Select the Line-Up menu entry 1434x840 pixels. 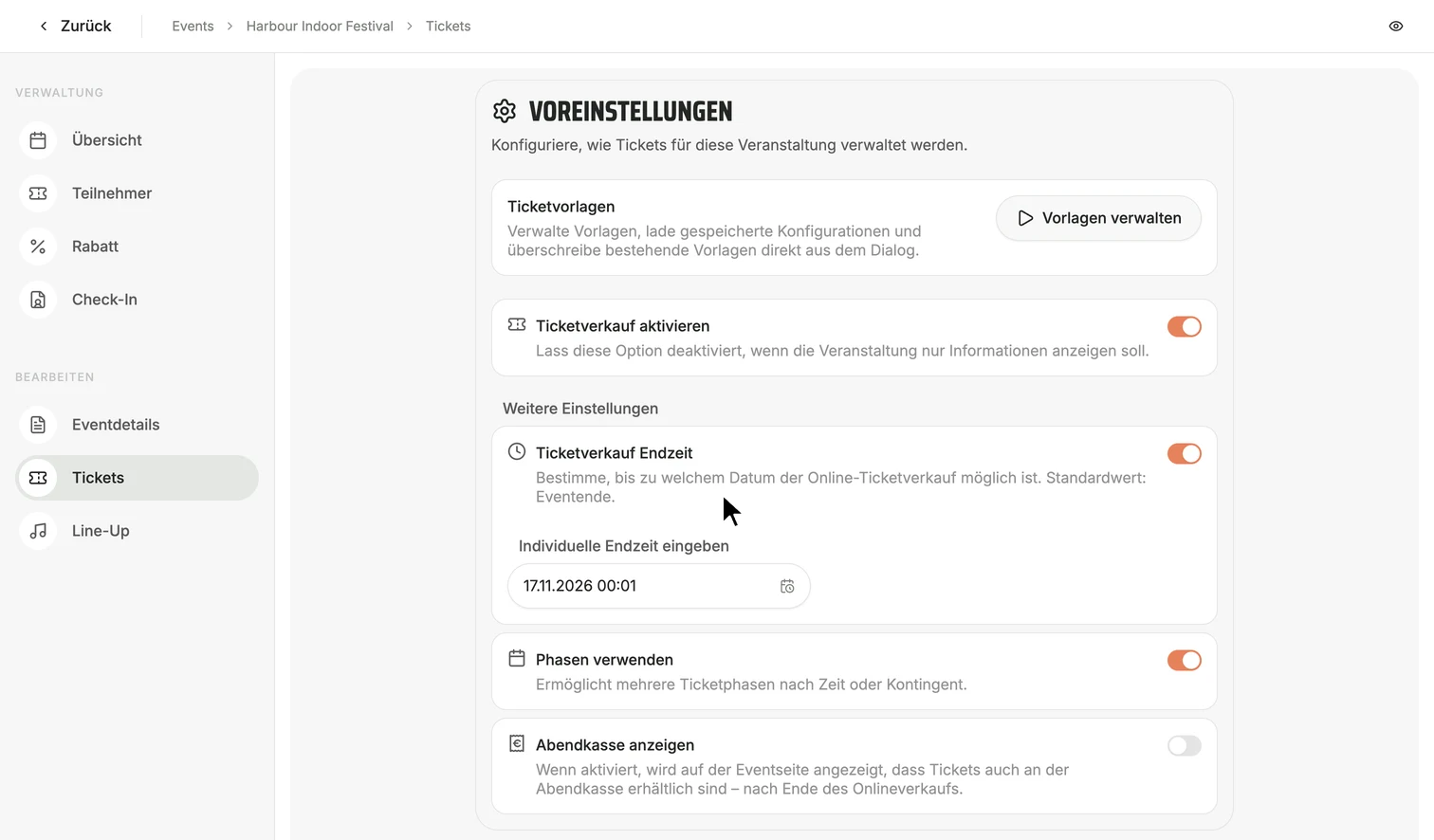pos(138,531)
